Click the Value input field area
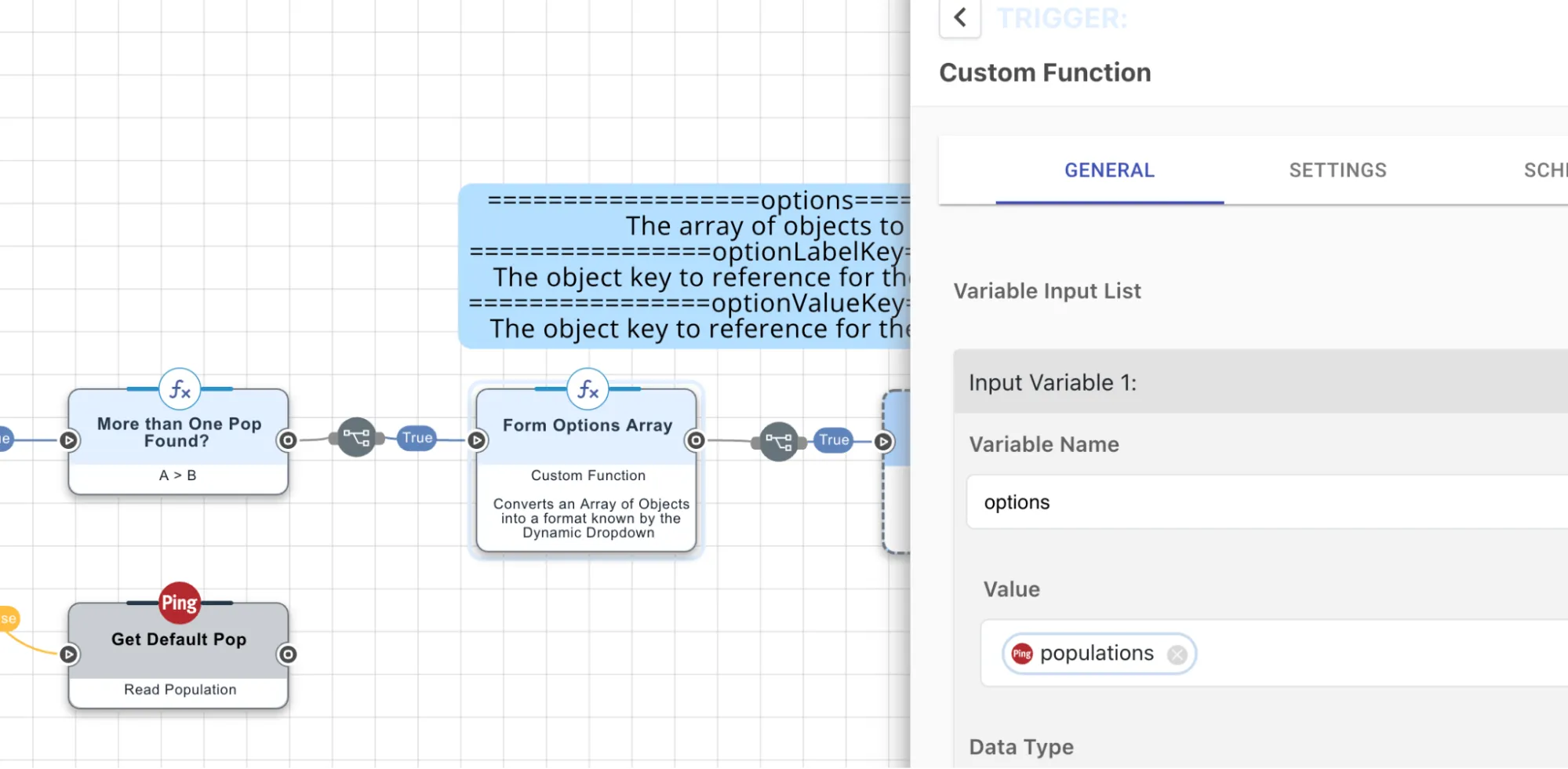The image size is (1568, 769). pyautogui.click(x=1274, y=654)
